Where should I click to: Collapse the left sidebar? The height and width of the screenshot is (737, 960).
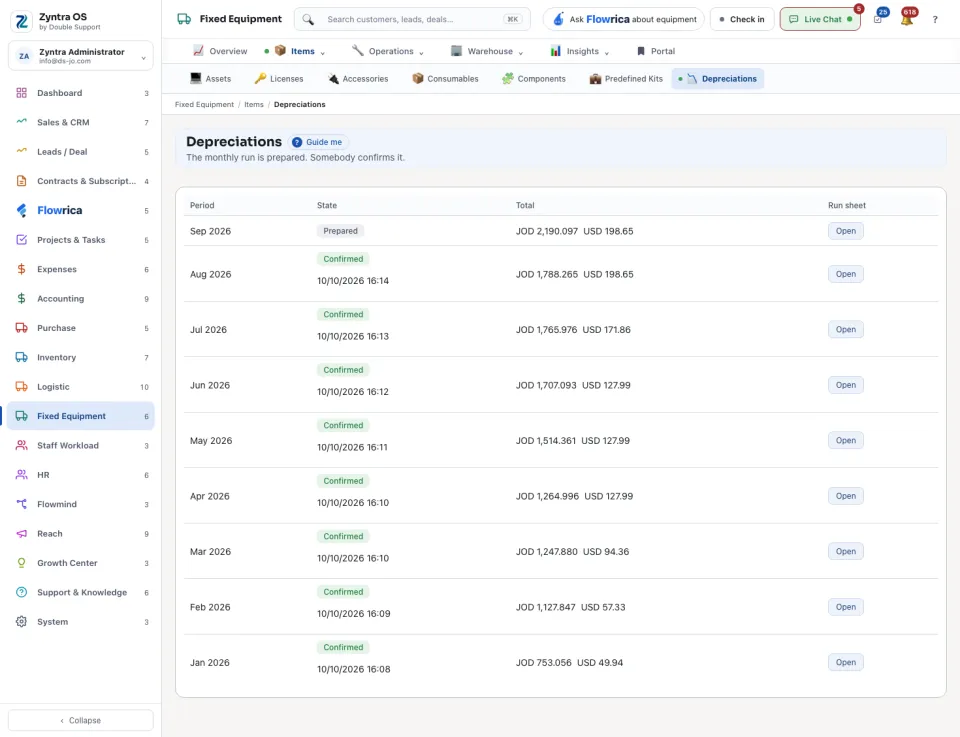(81, 720)
